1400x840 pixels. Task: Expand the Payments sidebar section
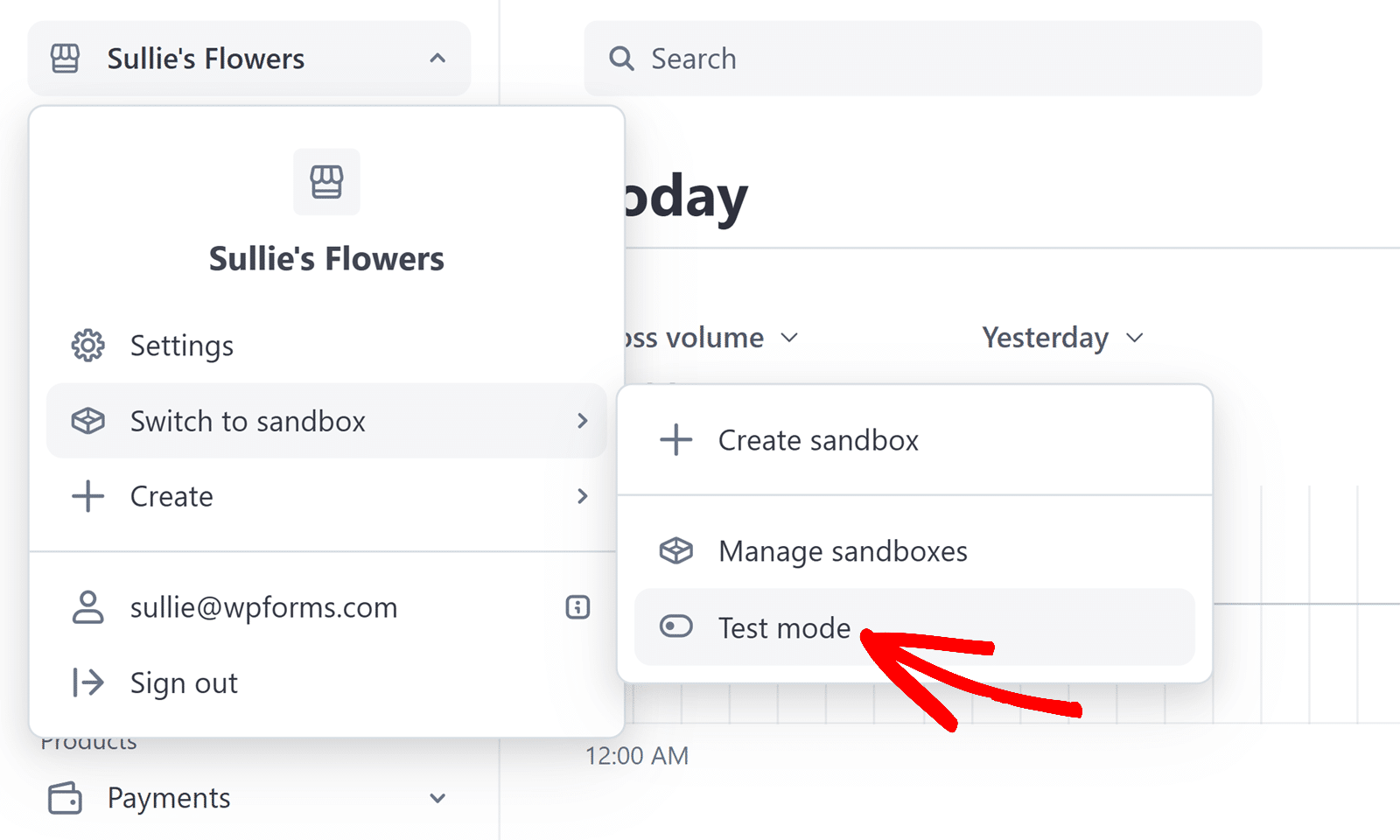point(437,798)
